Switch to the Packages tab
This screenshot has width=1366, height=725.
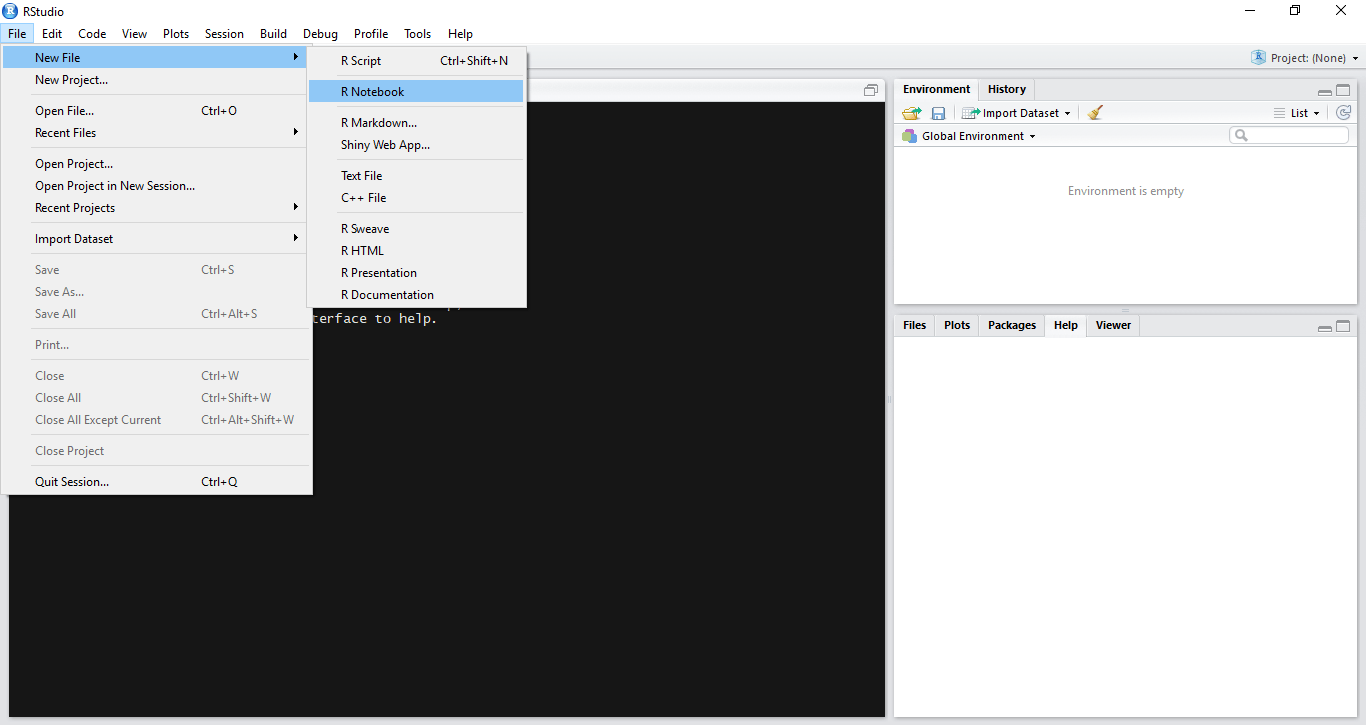(x=1012, y=325)
